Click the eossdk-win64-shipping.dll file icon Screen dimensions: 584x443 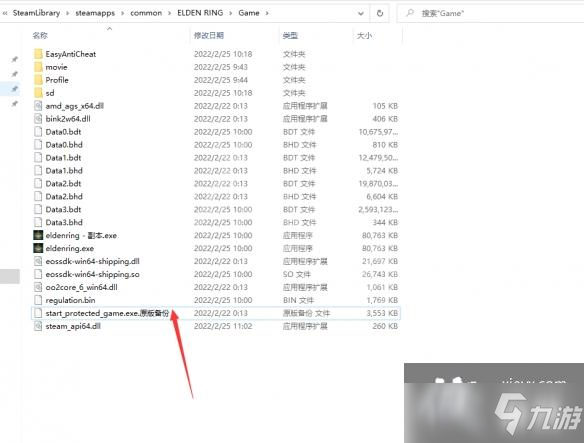point(38,261)
